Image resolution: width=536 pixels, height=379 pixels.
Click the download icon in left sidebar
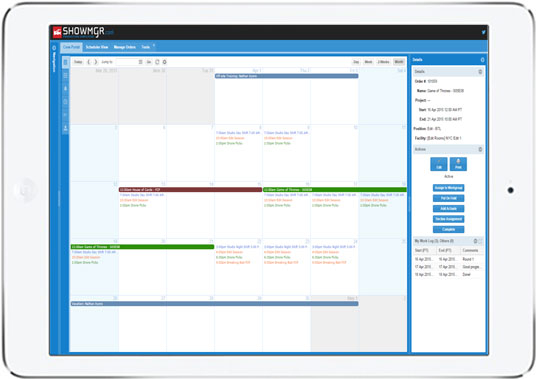(66, 128)
